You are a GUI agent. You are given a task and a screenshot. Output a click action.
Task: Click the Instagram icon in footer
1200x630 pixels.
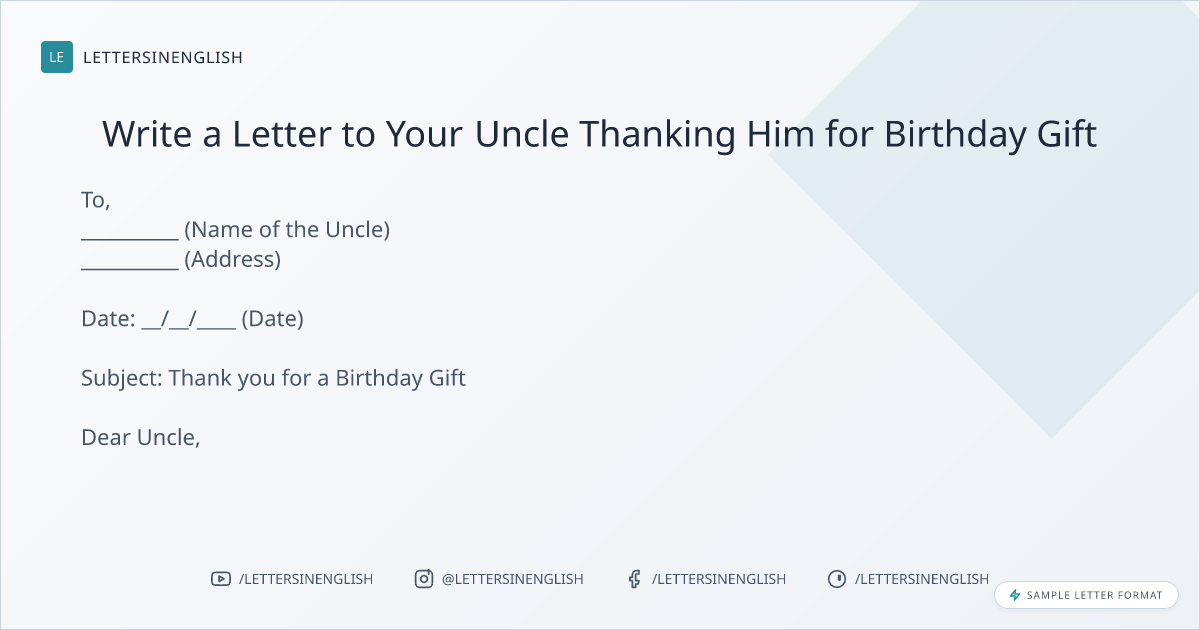424,579
